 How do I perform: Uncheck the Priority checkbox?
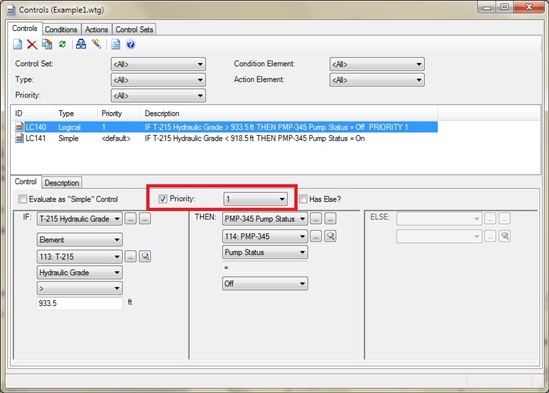[162, 199]
